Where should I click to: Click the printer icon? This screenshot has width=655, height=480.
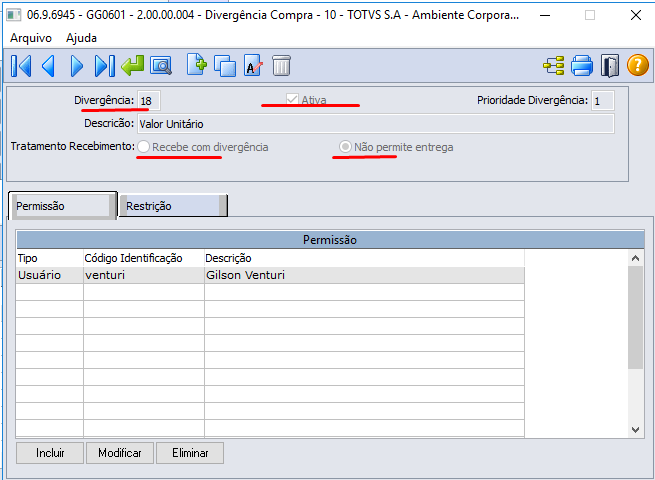582,66
